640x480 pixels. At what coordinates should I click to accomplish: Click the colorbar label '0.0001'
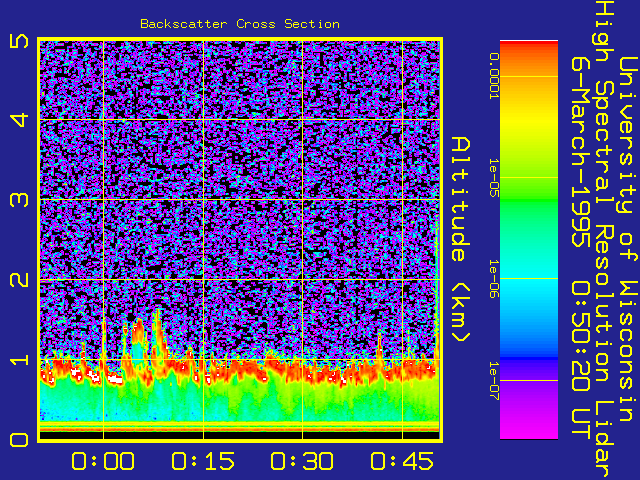(494, 76)
